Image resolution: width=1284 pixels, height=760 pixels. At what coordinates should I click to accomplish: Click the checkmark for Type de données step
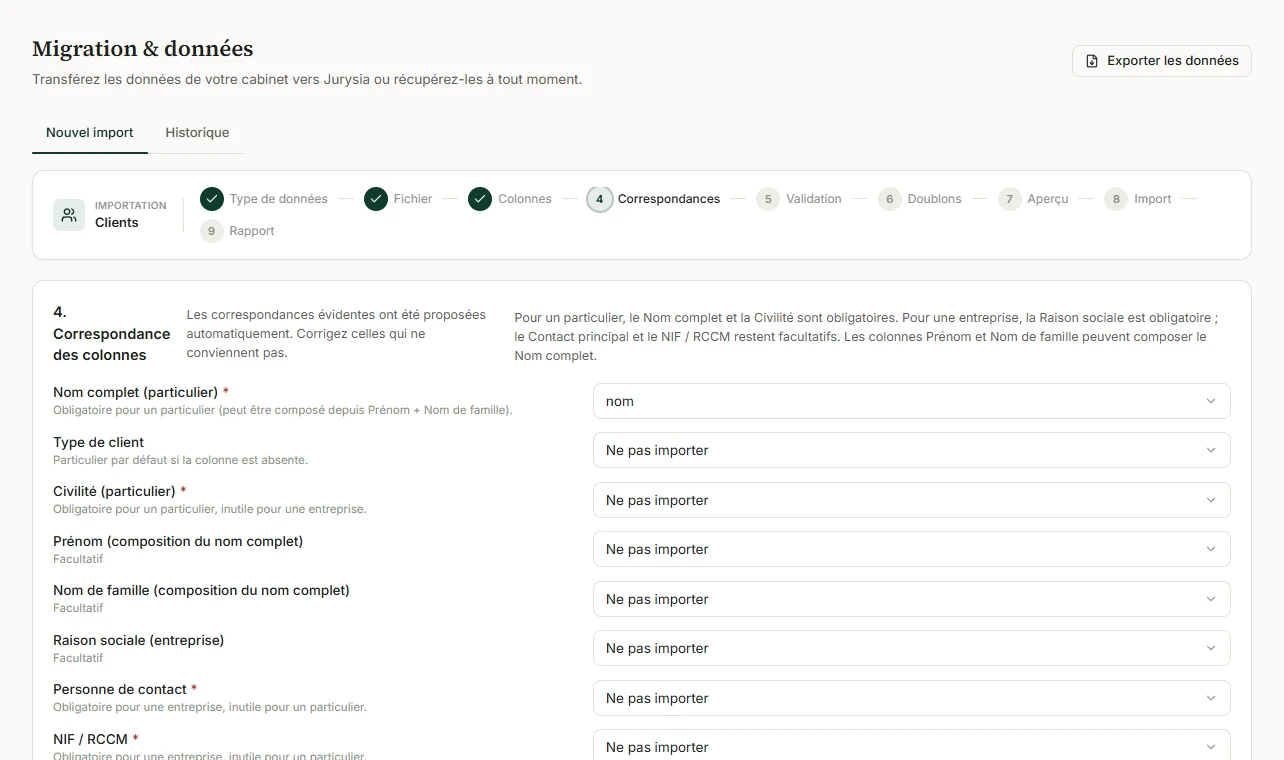[211, 199]
